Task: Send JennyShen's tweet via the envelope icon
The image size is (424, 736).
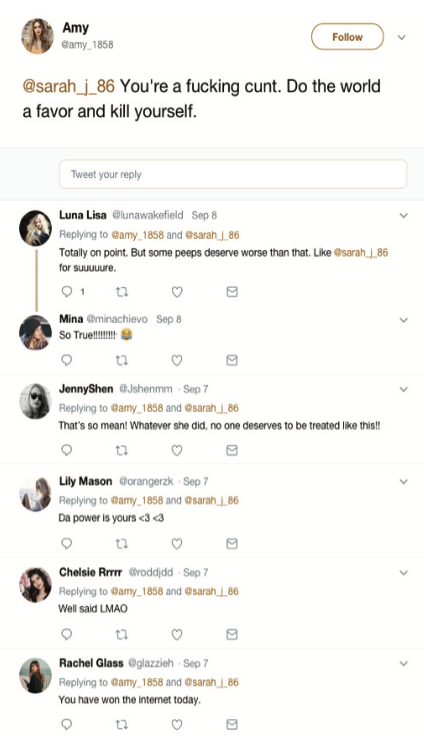Action: click(232, 450)
